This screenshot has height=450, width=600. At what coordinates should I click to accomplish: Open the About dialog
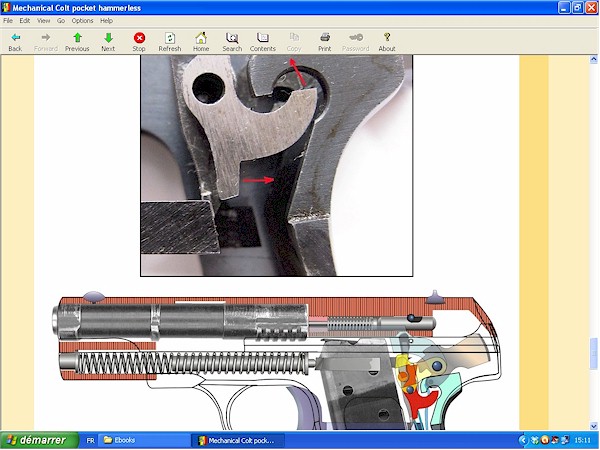(387, 42)
